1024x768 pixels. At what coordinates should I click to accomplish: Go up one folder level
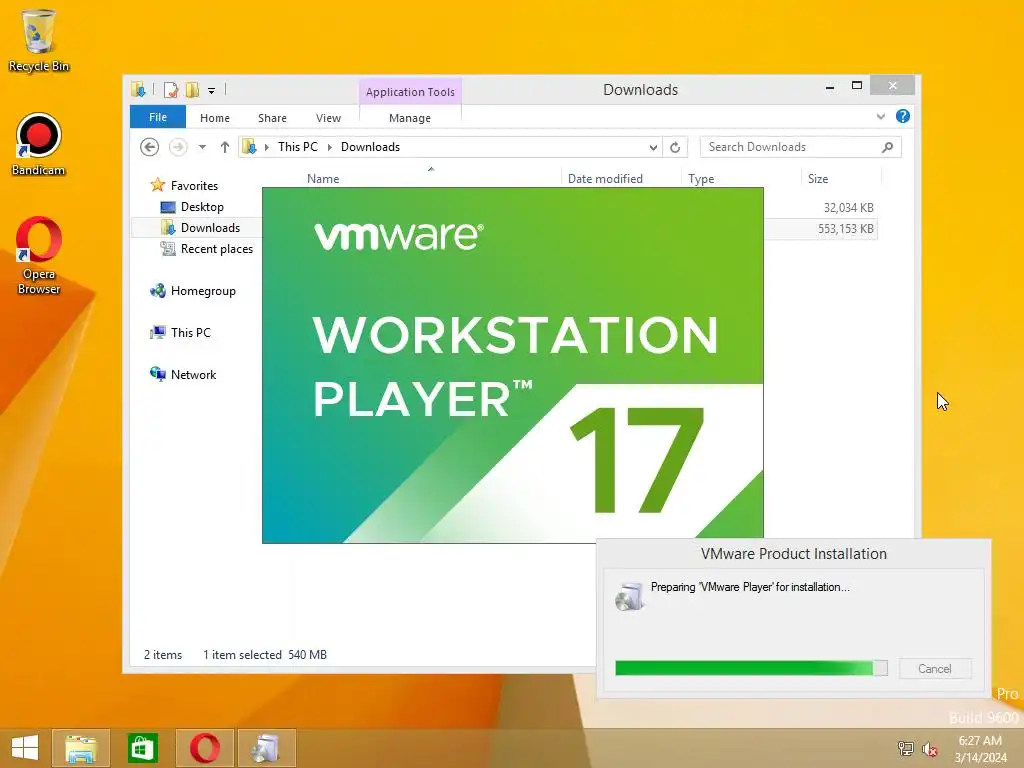point(225,147)
